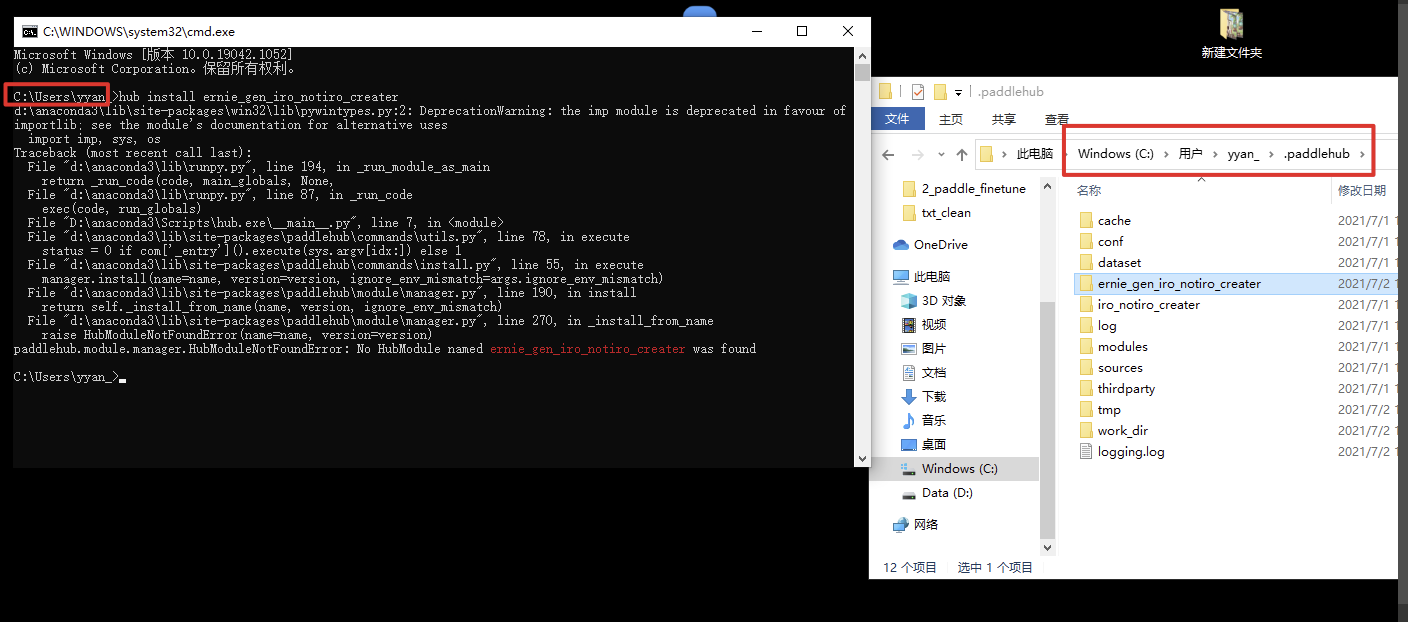Viewport: 1408px width, 622px height.
Task: Open the recent locations chevron next to navigation arrows
Action: [940, 154]
